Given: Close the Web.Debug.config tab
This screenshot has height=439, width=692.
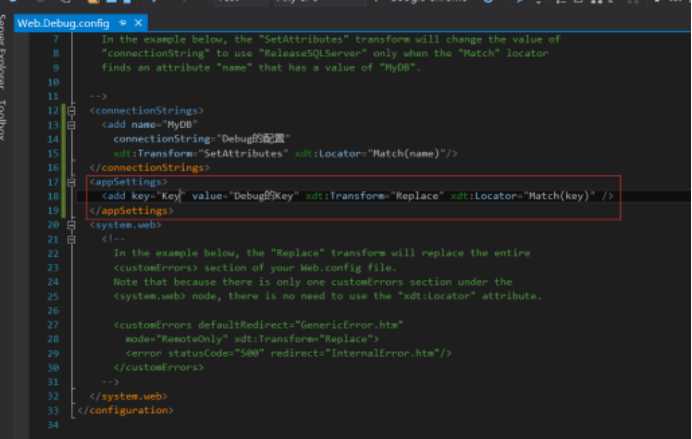Looking at the screenshot, I should (x=139, y=23).
